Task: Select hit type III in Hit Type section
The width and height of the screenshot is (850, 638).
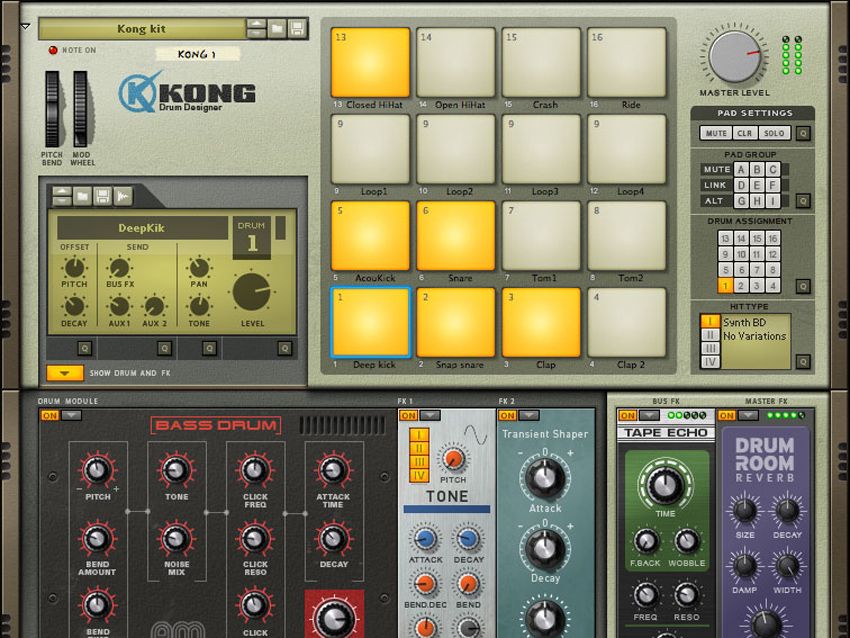Action: point(710,349)
